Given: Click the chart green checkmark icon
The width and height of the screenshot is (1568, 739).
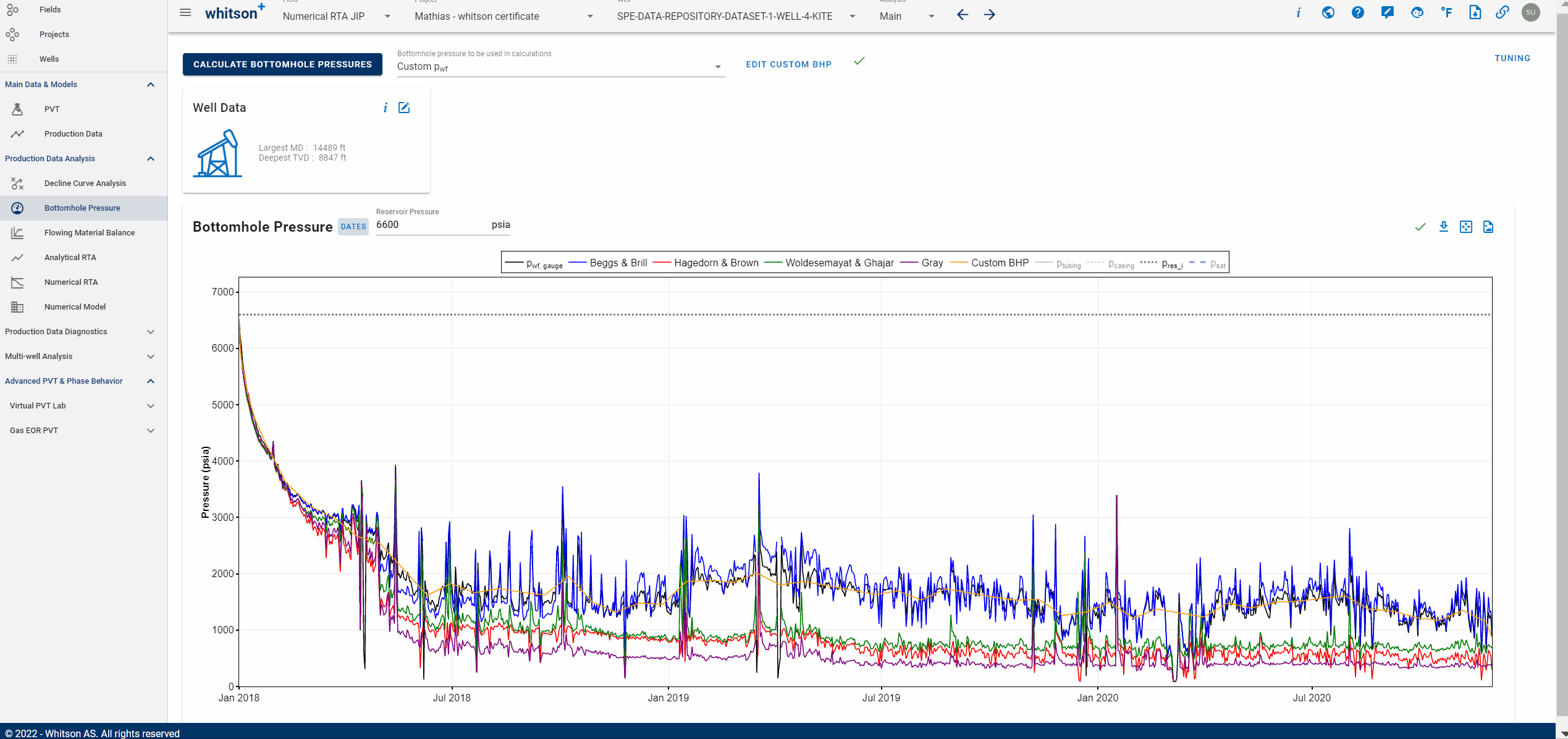Looking at the screenshot, I should [1420, 227].
